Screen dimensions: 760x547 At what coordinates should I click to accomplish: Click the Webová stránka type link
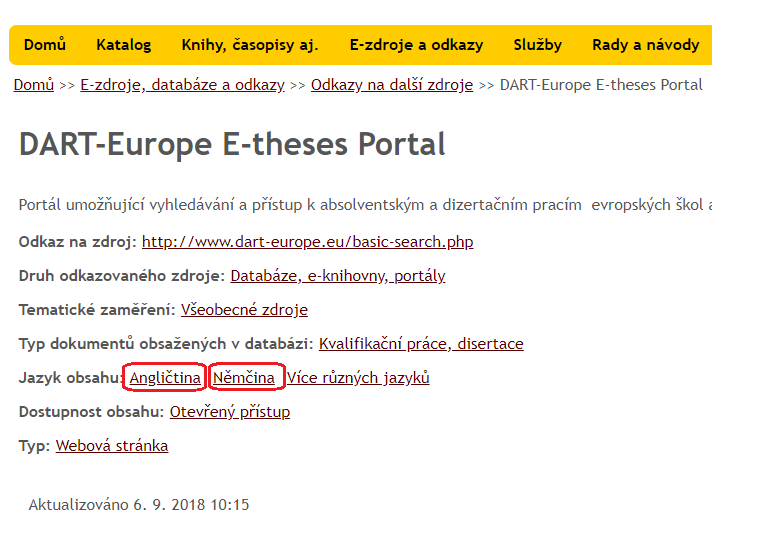[x=112, y=445]
